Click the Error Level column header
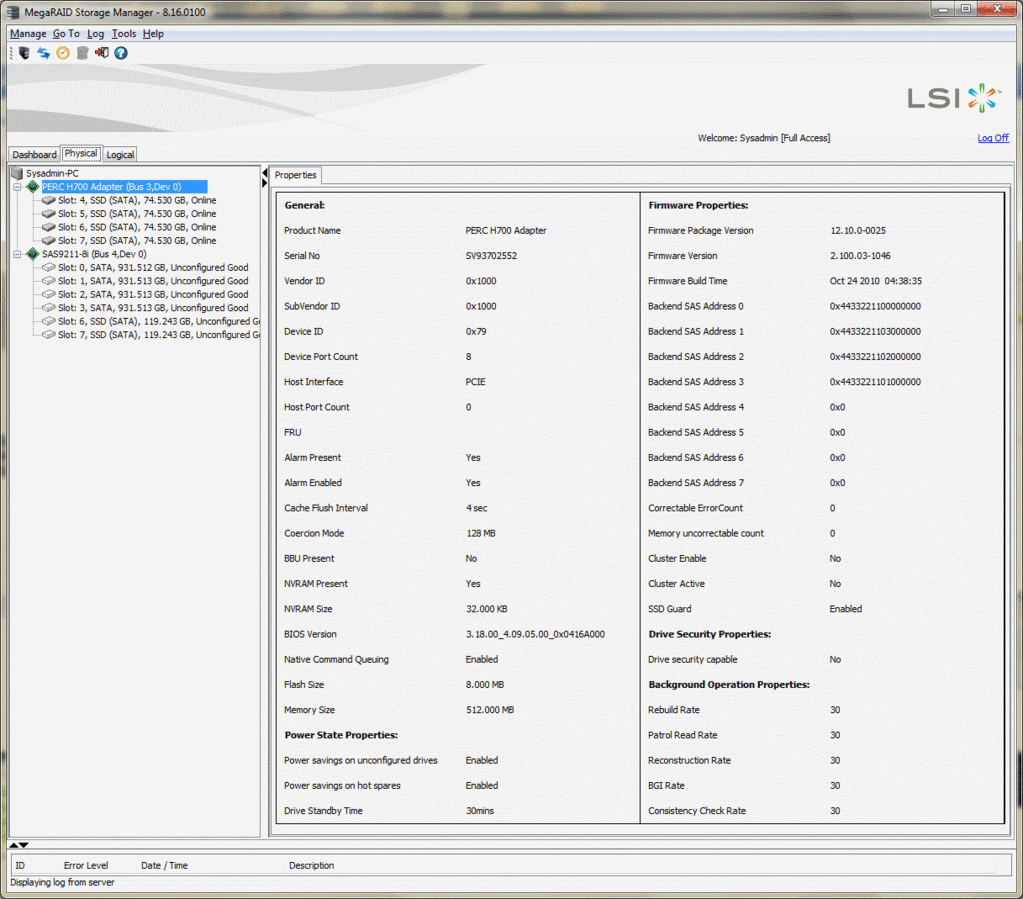The width and height of the screenshot is (1023, 899). (x=86, y=865)
